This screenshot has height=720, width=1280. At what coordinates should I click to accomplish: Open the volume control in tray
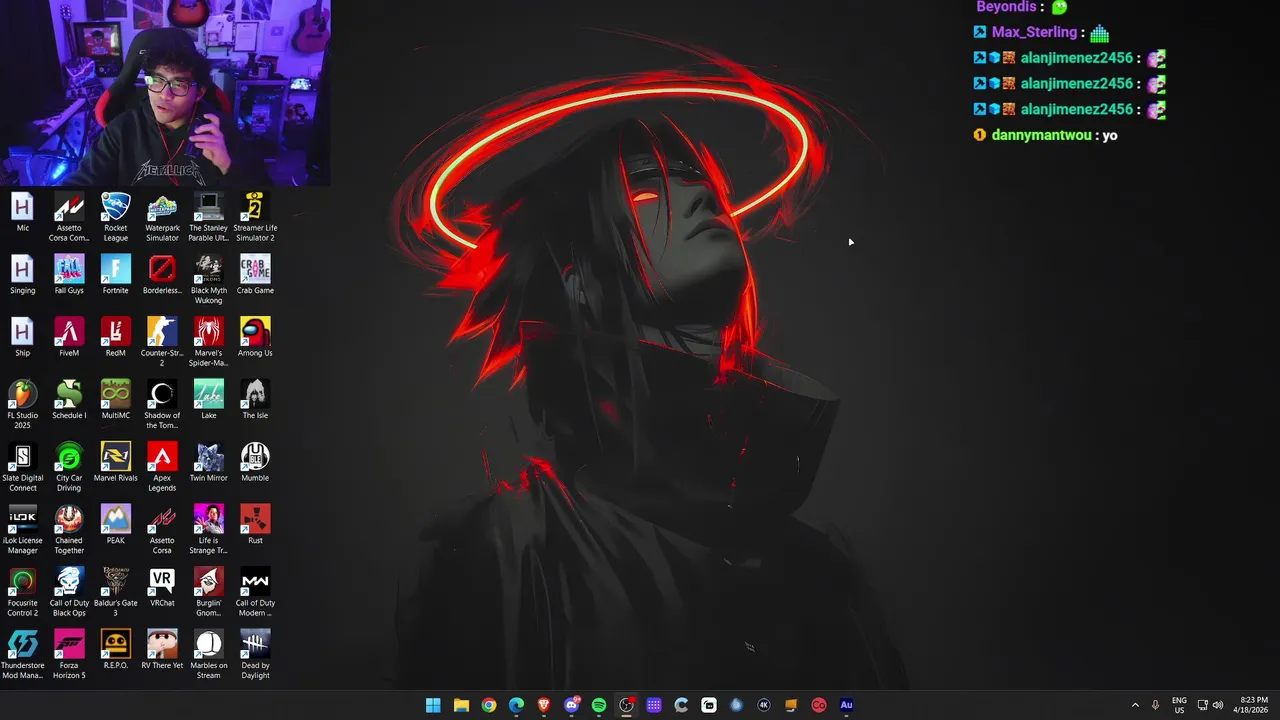point(1218,705)
